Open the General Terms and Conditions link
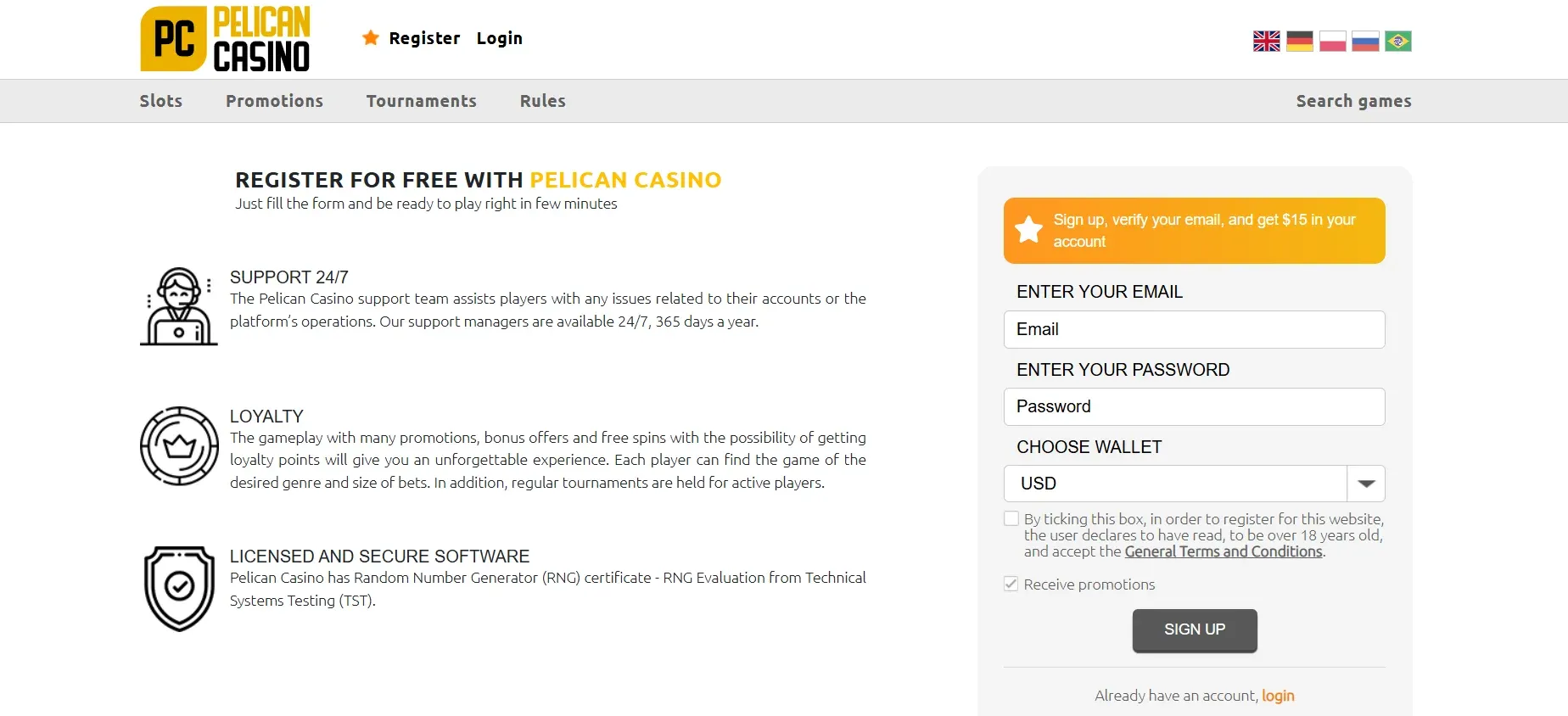Image resolution: width=1568 pixels, height=716 pixels. [x=1224, y=551]
